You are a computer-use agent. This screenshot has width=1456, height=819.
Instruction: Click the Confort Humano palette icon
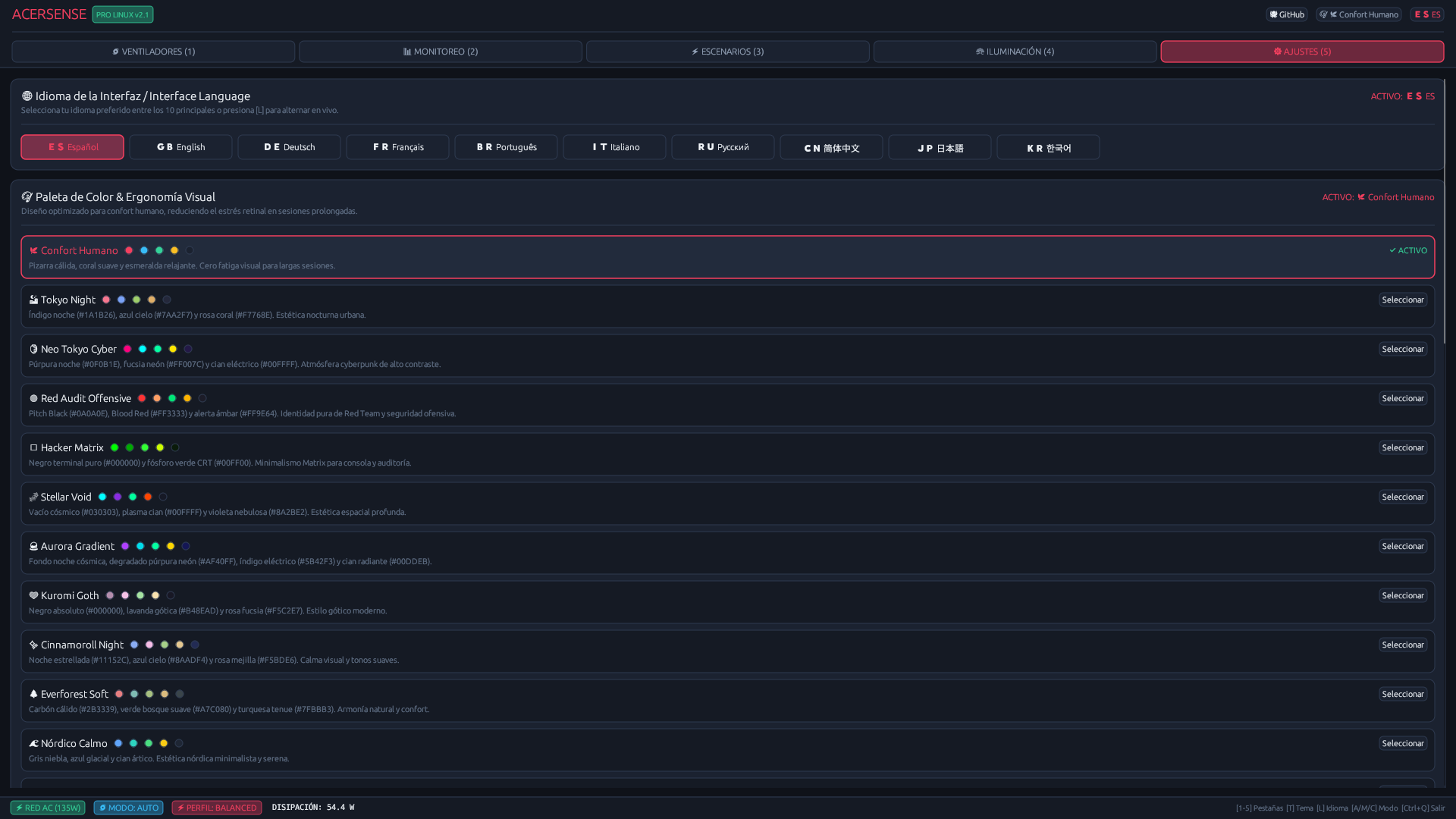click(x=33, y=250)
